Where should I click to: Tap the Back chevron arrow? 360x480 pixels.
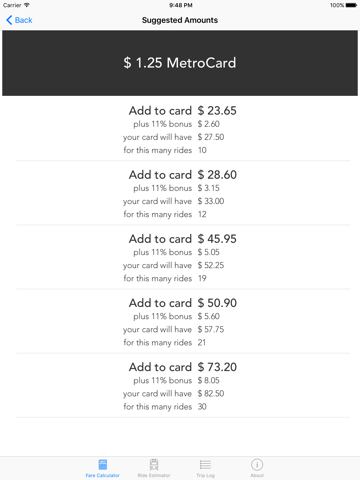click(9, 20)
